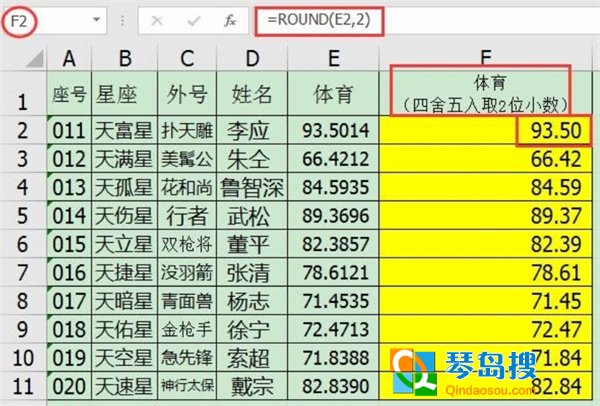This screenshot has width=600, height=406.
Task: Select cell containing 李应
Action: tap(252, 130)
